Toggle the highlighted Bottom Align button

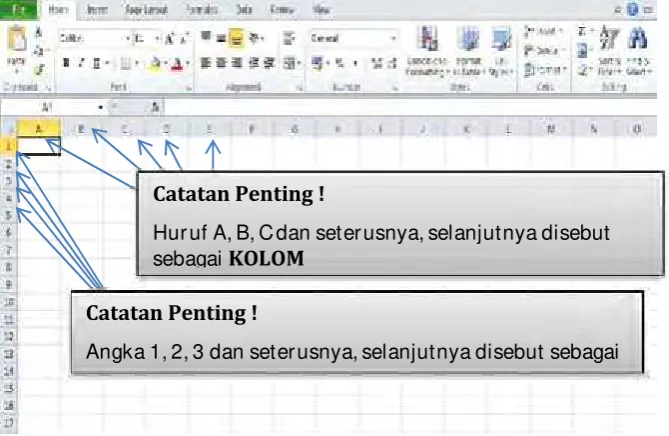(x=236, y=38)
